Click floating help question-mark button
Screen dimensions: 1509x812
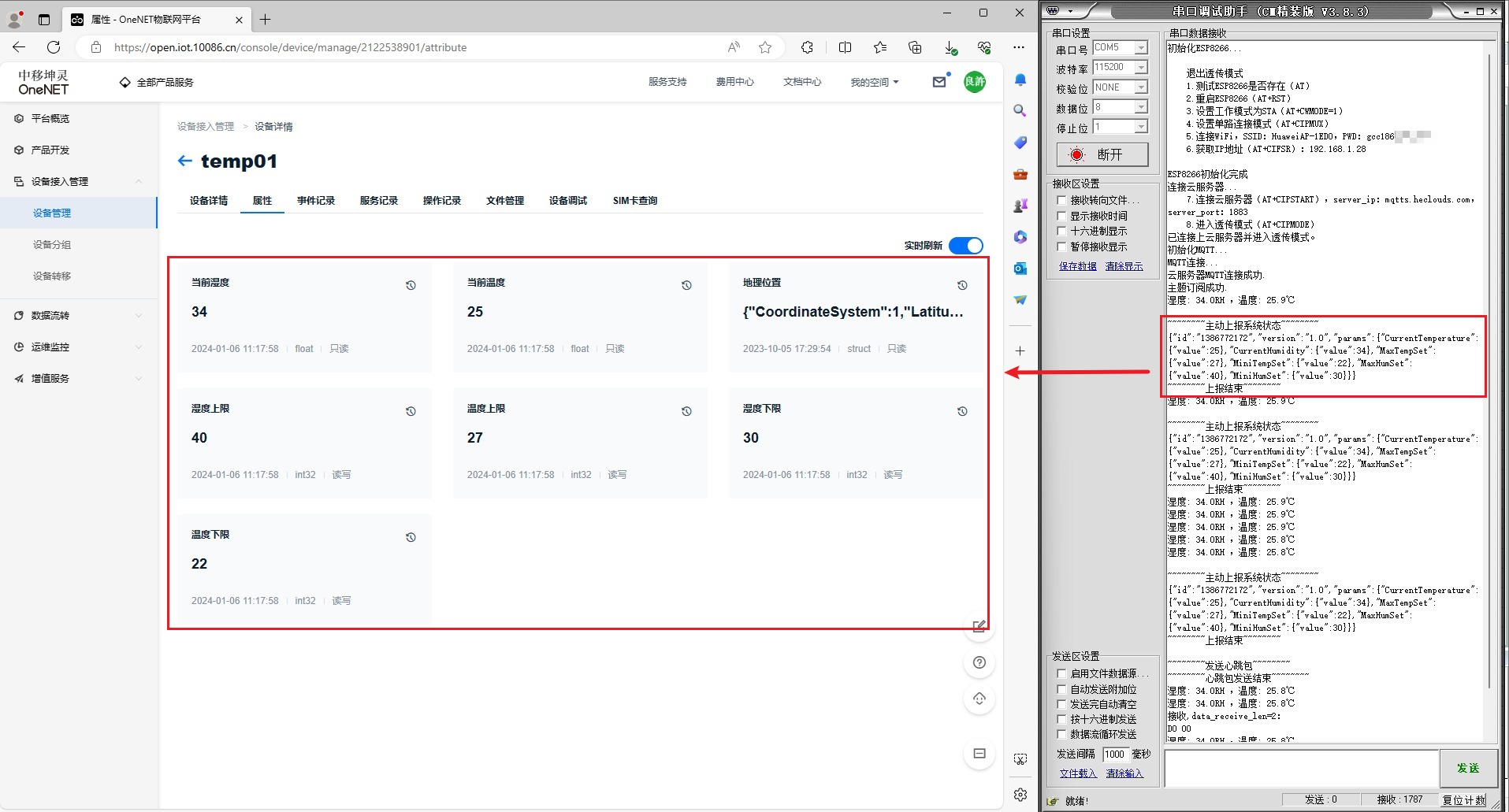point(979,662)
